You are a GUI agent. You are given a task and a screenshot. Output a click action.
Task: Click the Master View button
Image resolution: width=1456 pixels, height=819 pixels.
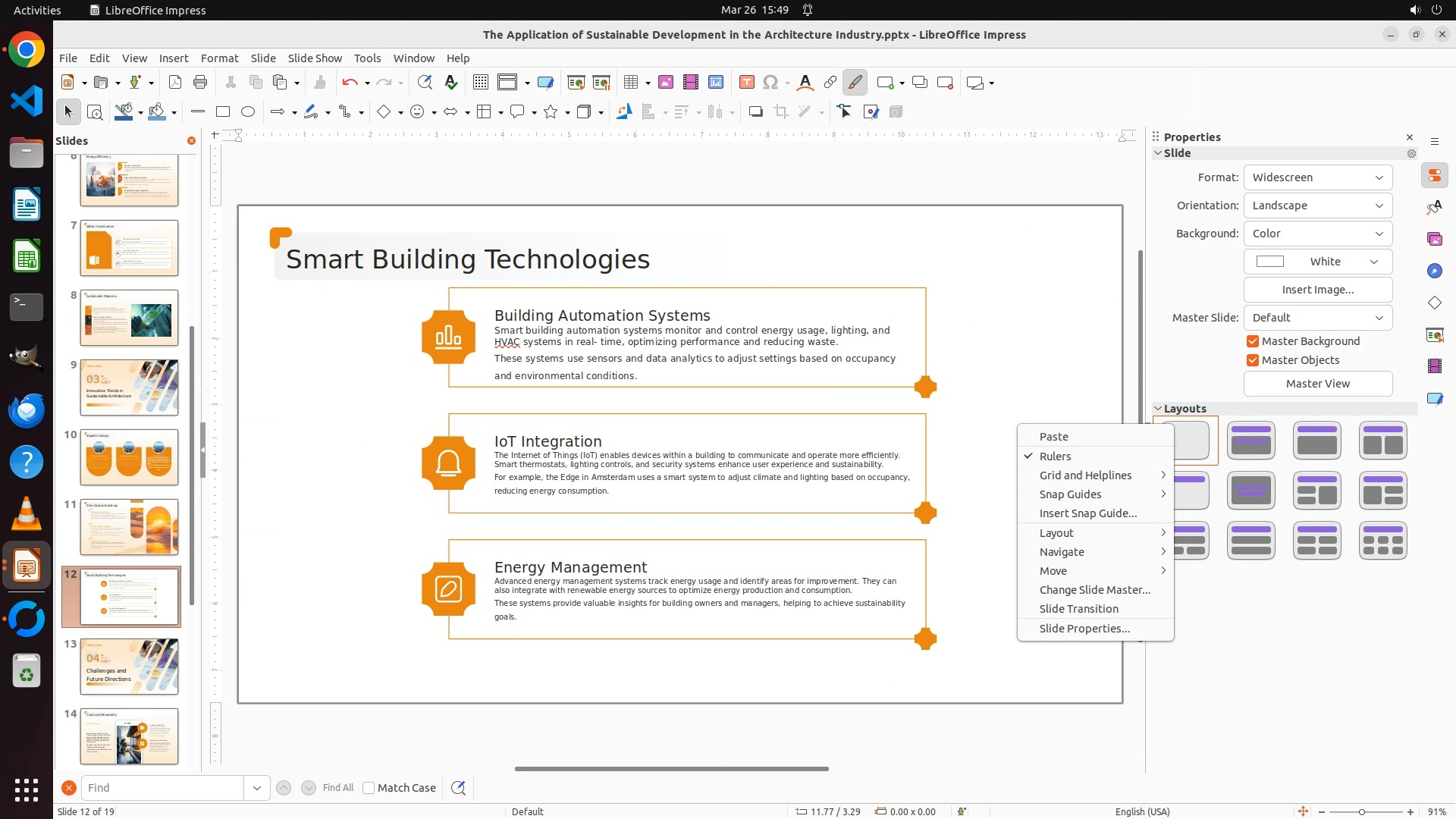(x=1317, y=384)
